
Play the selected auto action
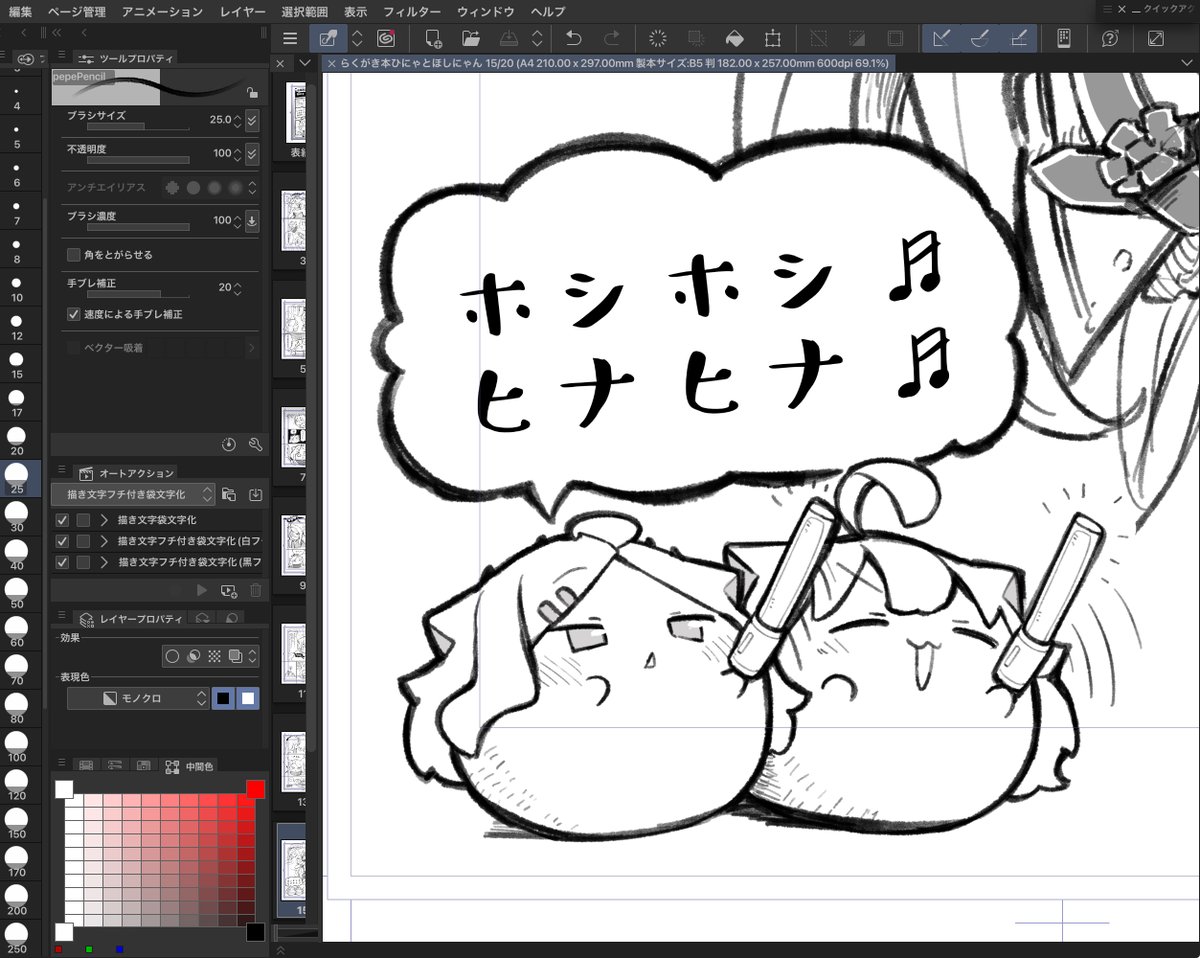point(202,591)
